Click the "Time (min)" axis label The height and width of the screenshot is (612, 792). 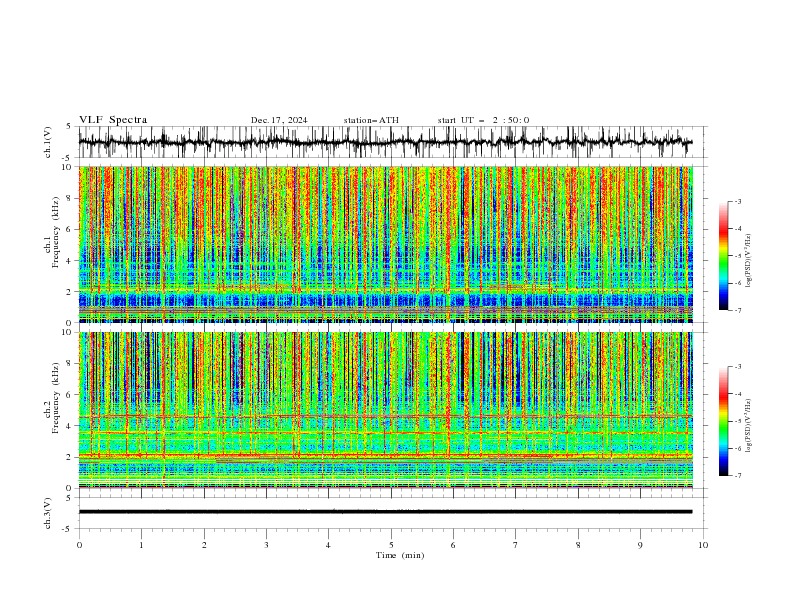point(400,555)
